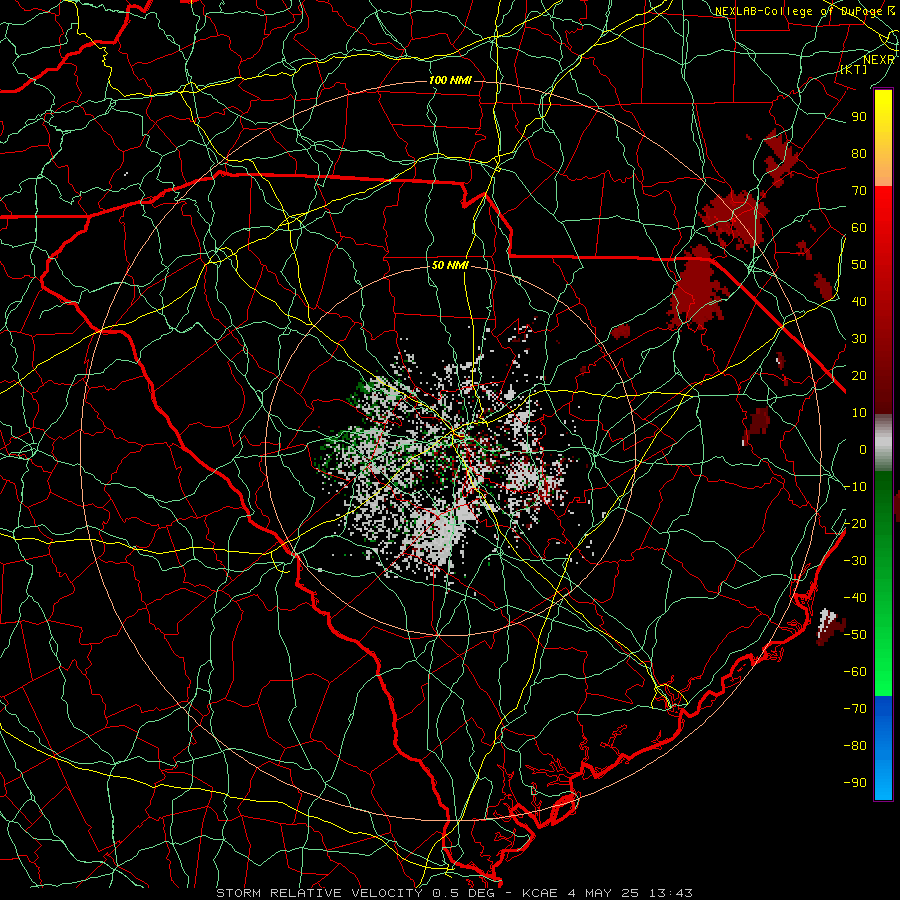Pick the -90 scale label
The image size is (900, 900).
(855, 783)
